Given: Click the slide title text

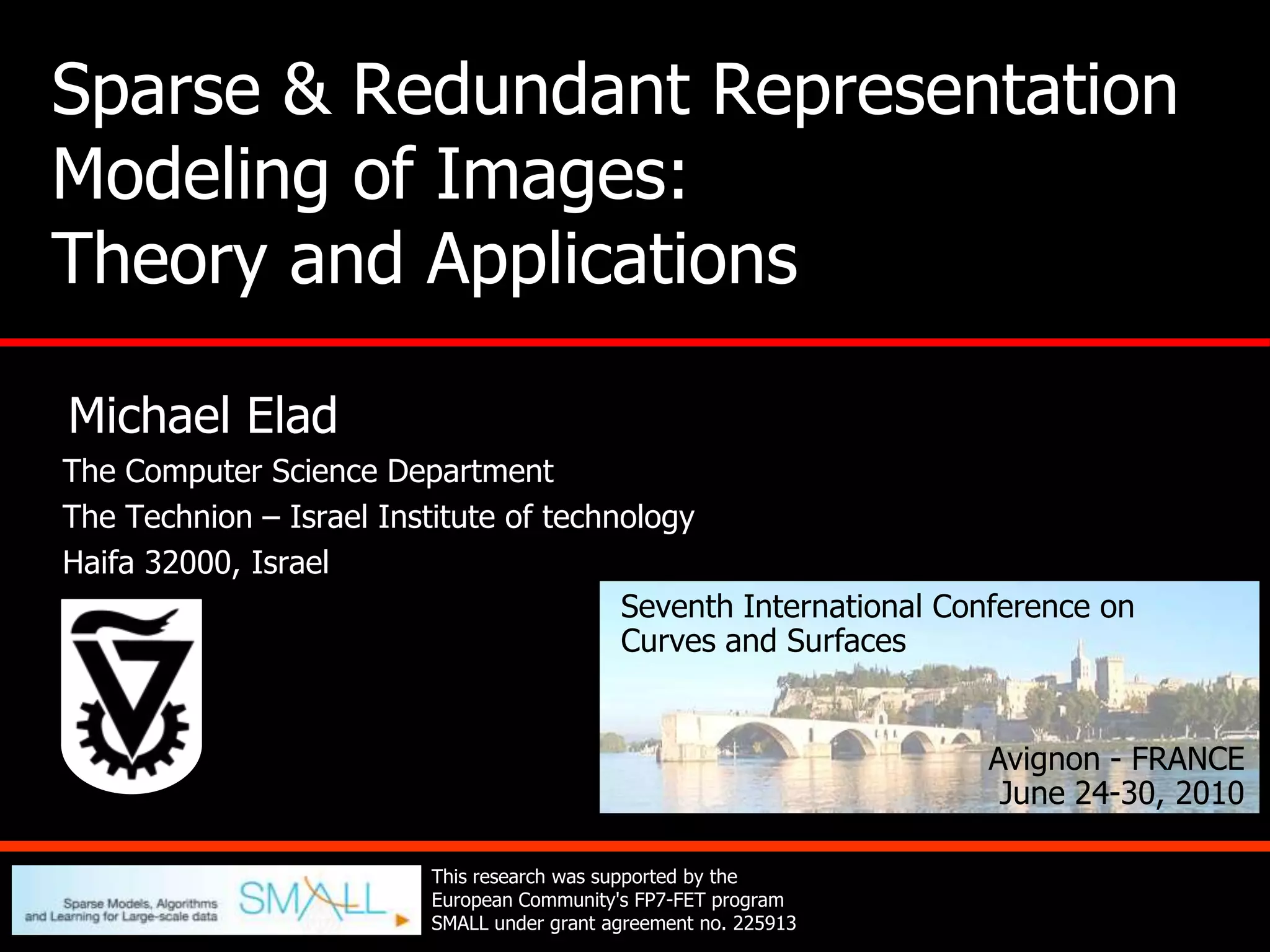Looking at the screenshot, I should tap(614, 90).
